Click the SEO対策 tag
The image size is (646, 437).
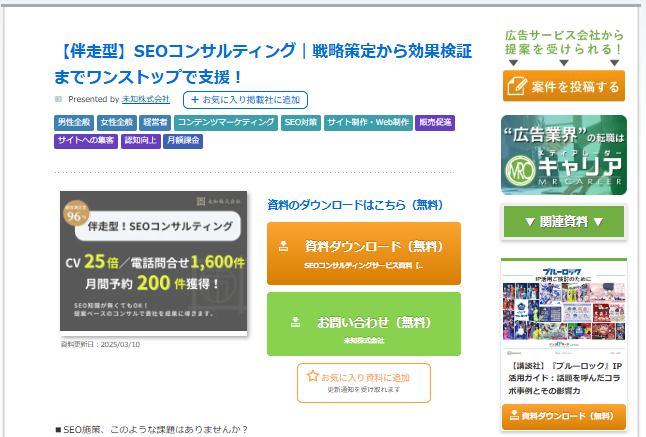pos(301,122)
